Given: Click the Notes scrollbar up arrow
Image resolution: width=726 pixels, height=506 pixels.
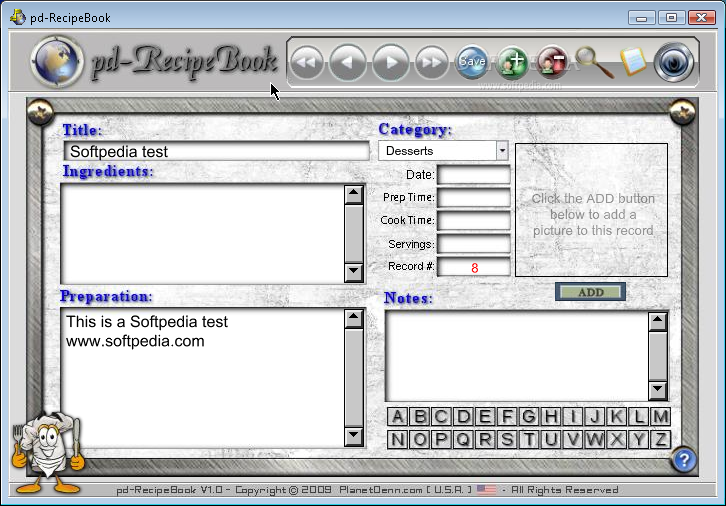Looking at the screenshot, I should (x=657, y=322).
